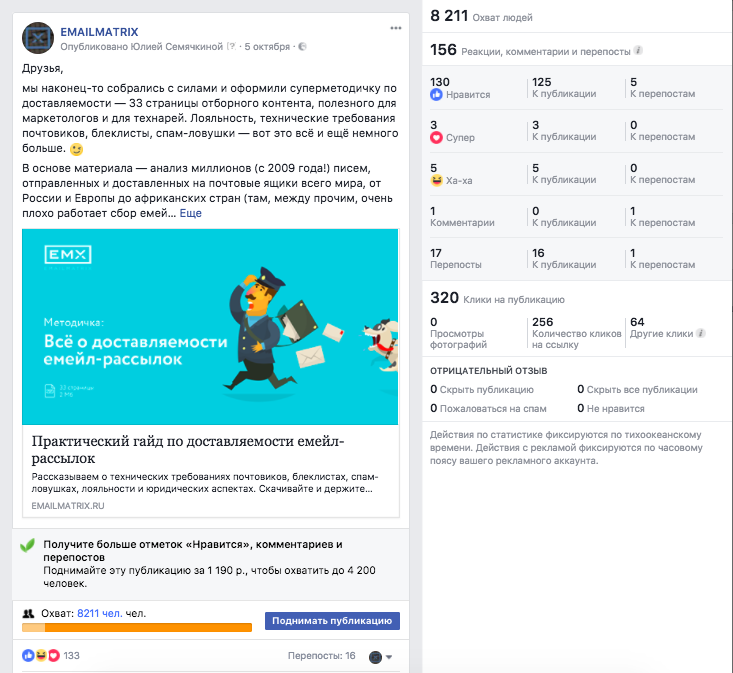Click info icon beside Другие клики
The image size is (733, 673).
(700, 333)
